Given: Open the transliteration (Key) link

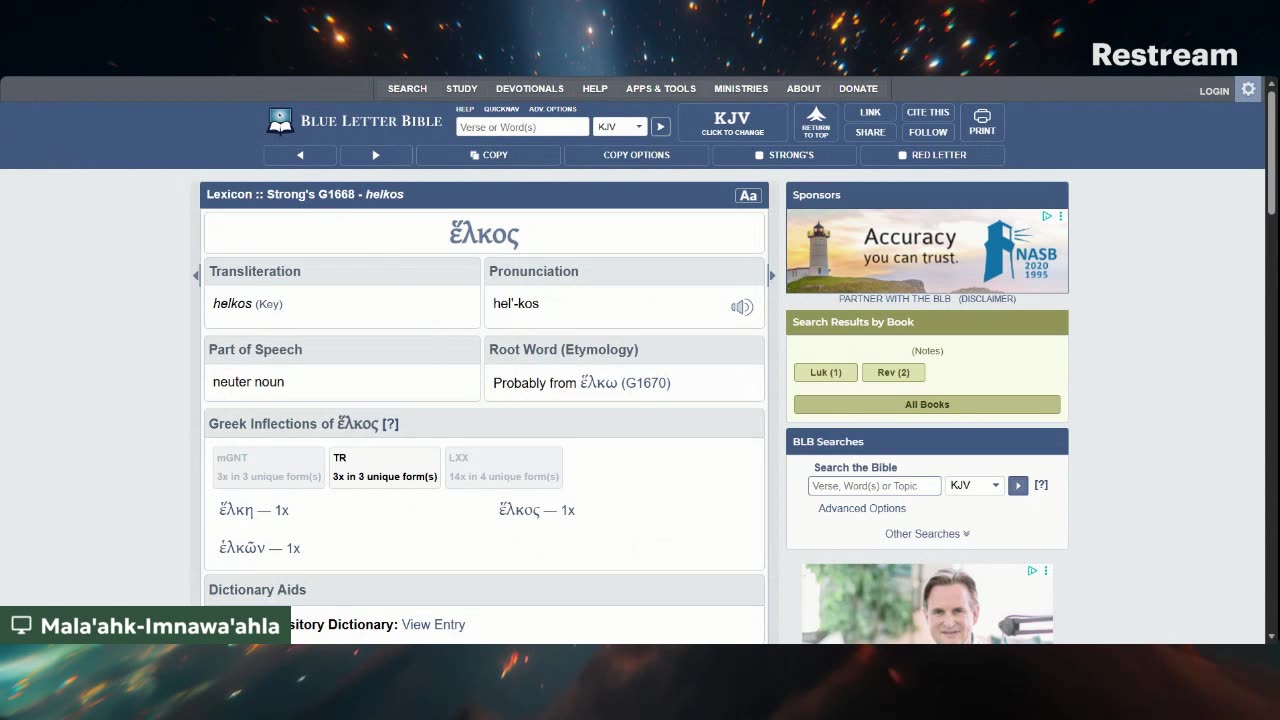Looking at the screenshot, I should pyautogui.click(x=269, y=304).
